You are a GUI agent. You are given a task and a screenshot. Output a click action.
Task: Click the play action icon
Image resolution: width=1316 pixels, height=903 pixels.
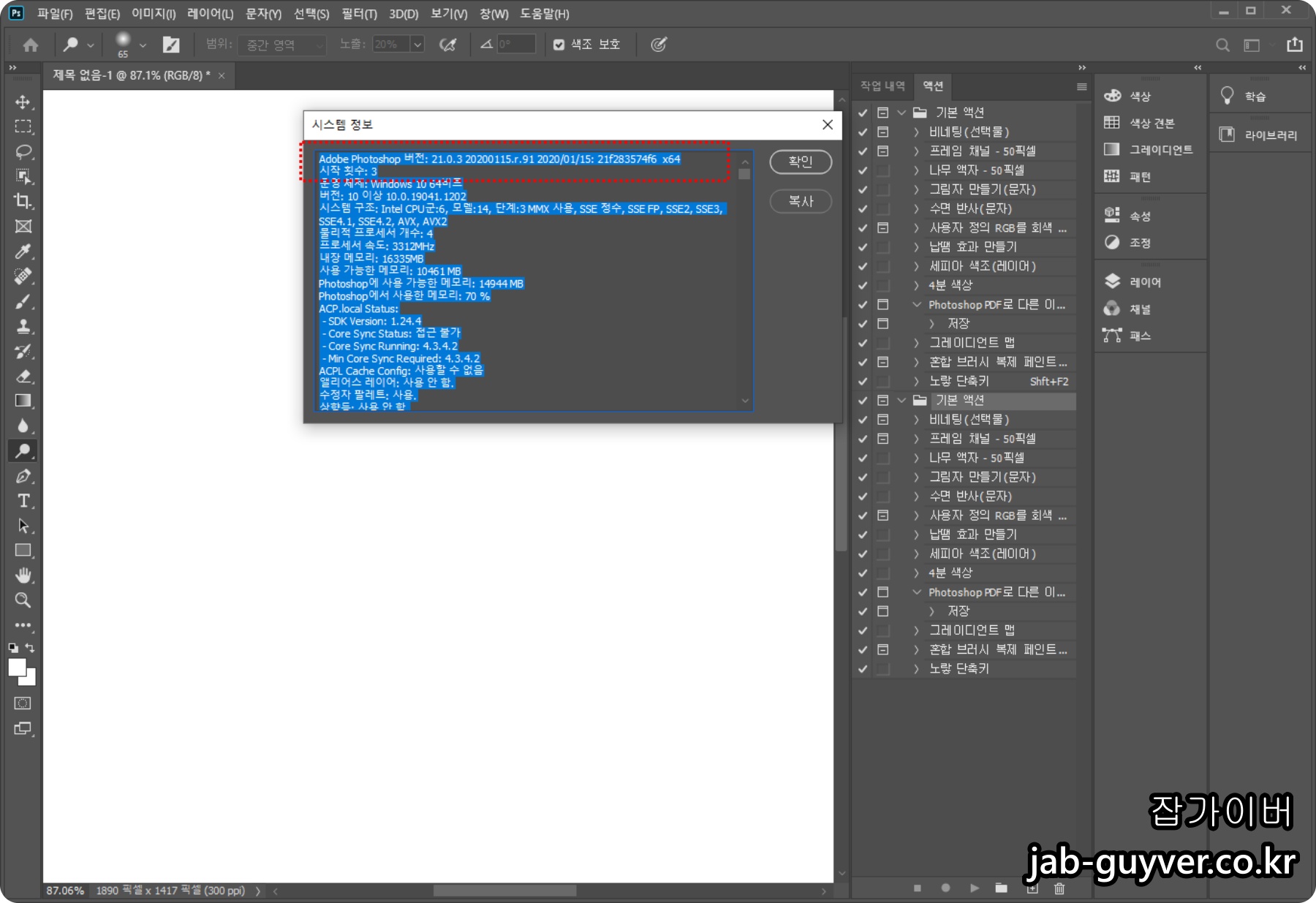coord(974,888)
